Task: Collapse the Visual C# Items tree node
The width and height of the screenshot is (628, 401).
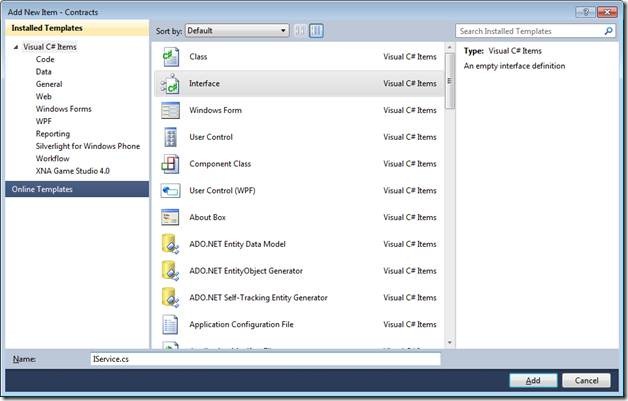Action: click(x=16, y=47)
